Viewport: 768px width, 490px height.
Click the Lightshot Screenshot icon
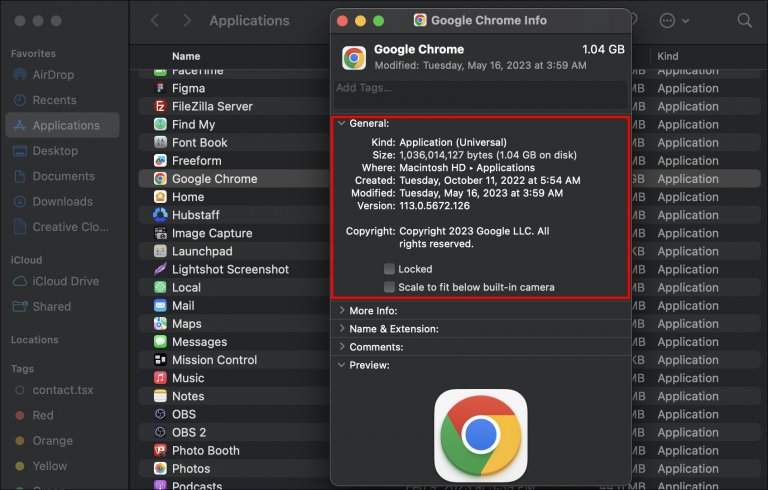(x=160, y=270)
